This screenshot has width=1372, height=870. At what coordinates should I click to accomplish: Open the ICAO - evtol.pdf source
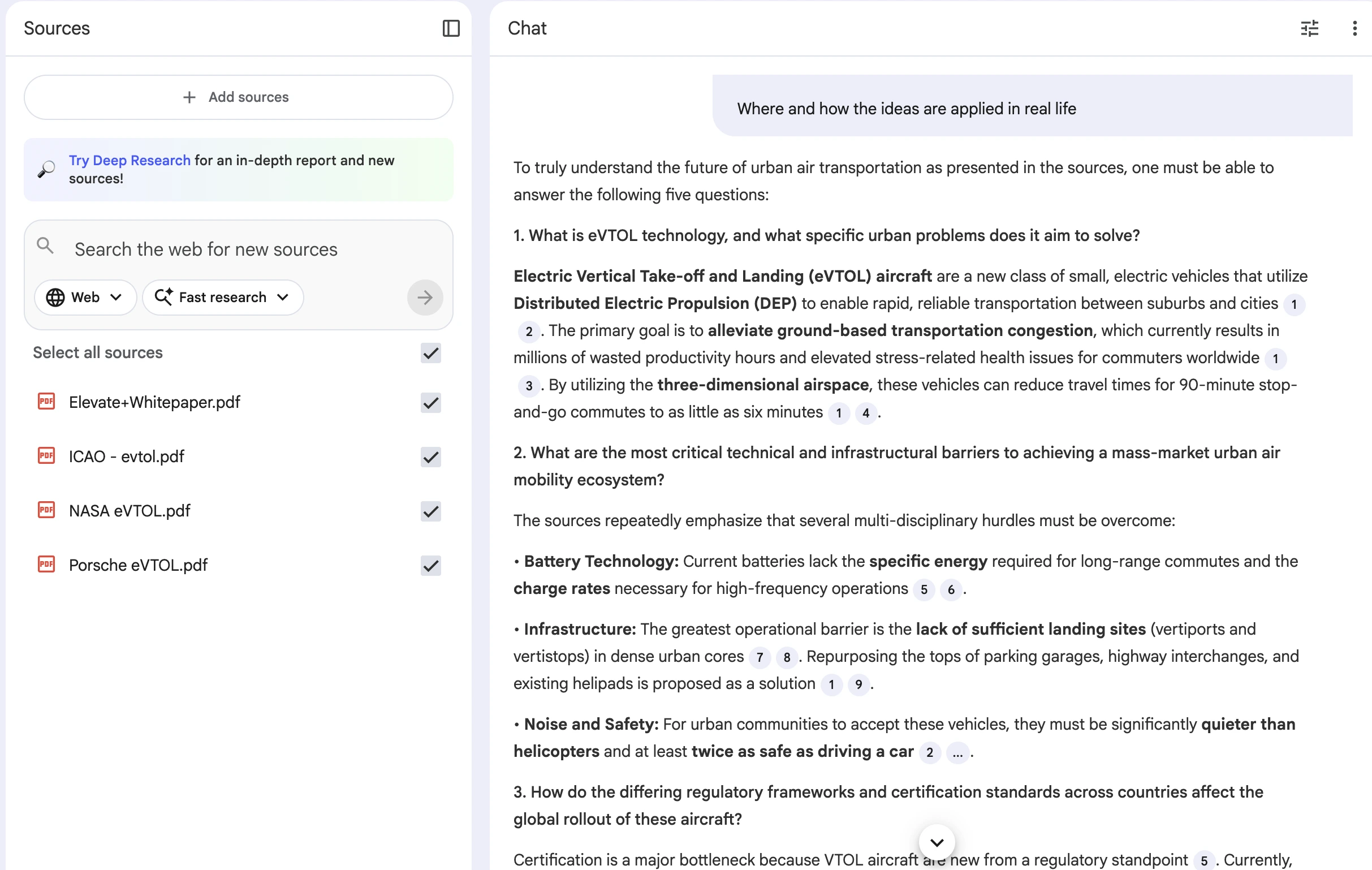click(x=127, y=456)
